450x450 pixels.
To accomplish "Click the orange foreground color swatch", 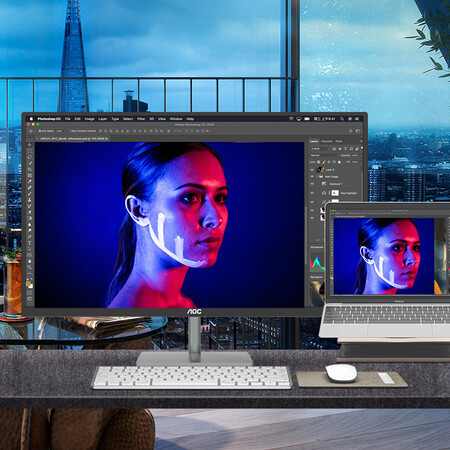I will click(28, 284).
